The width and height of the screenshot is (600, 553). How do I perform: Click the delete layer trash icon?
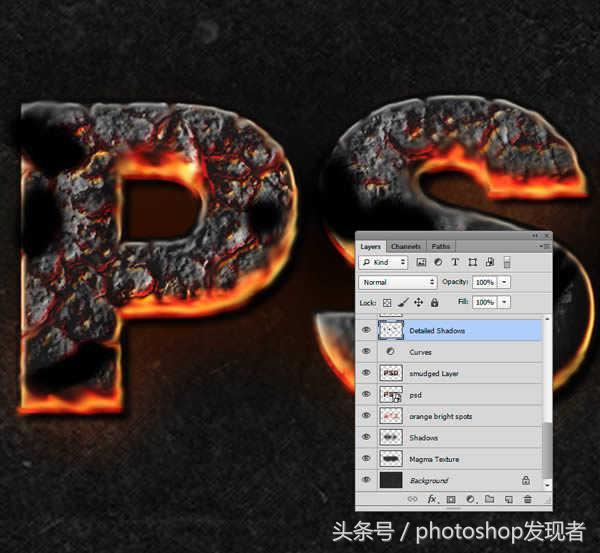pos(528,499)
